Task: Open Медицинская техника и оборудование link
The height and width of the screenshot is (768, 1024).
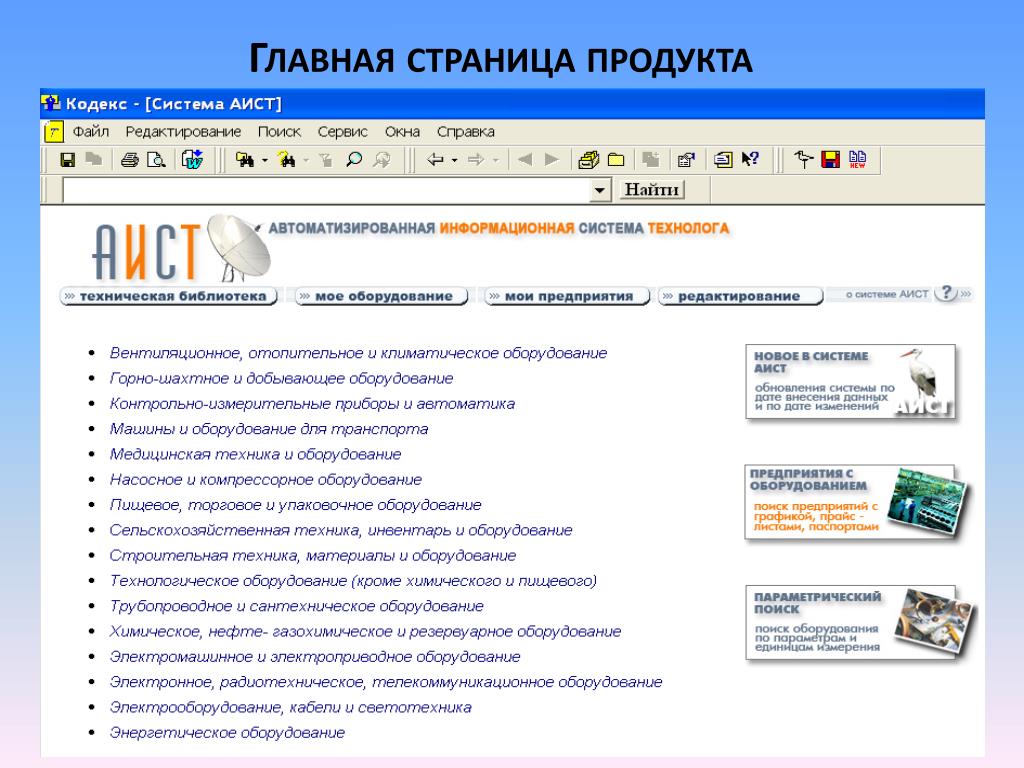Action: click(255, 455)
